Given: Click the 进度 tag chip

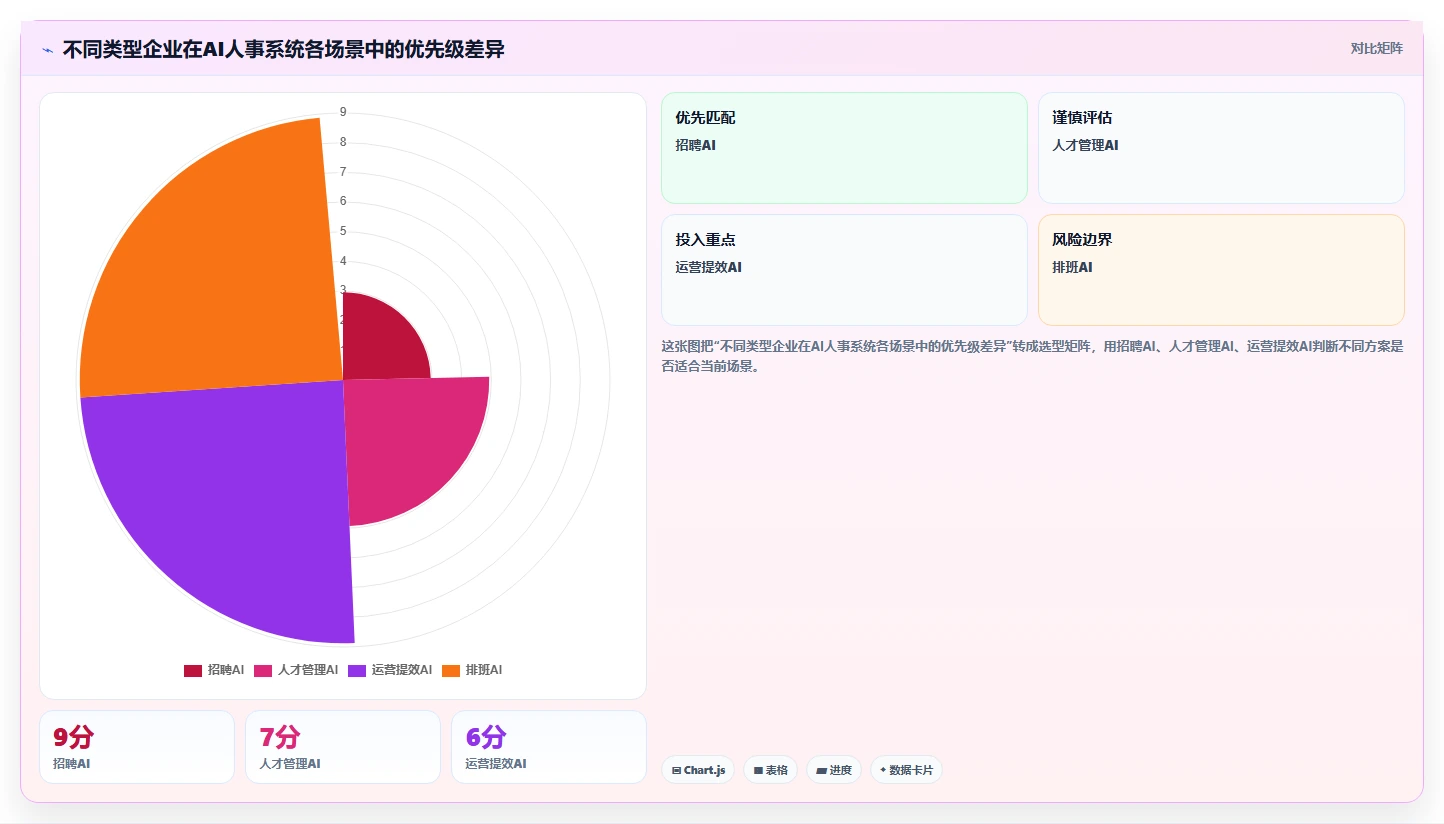Looking at the screenshot, I should [834, 770].
